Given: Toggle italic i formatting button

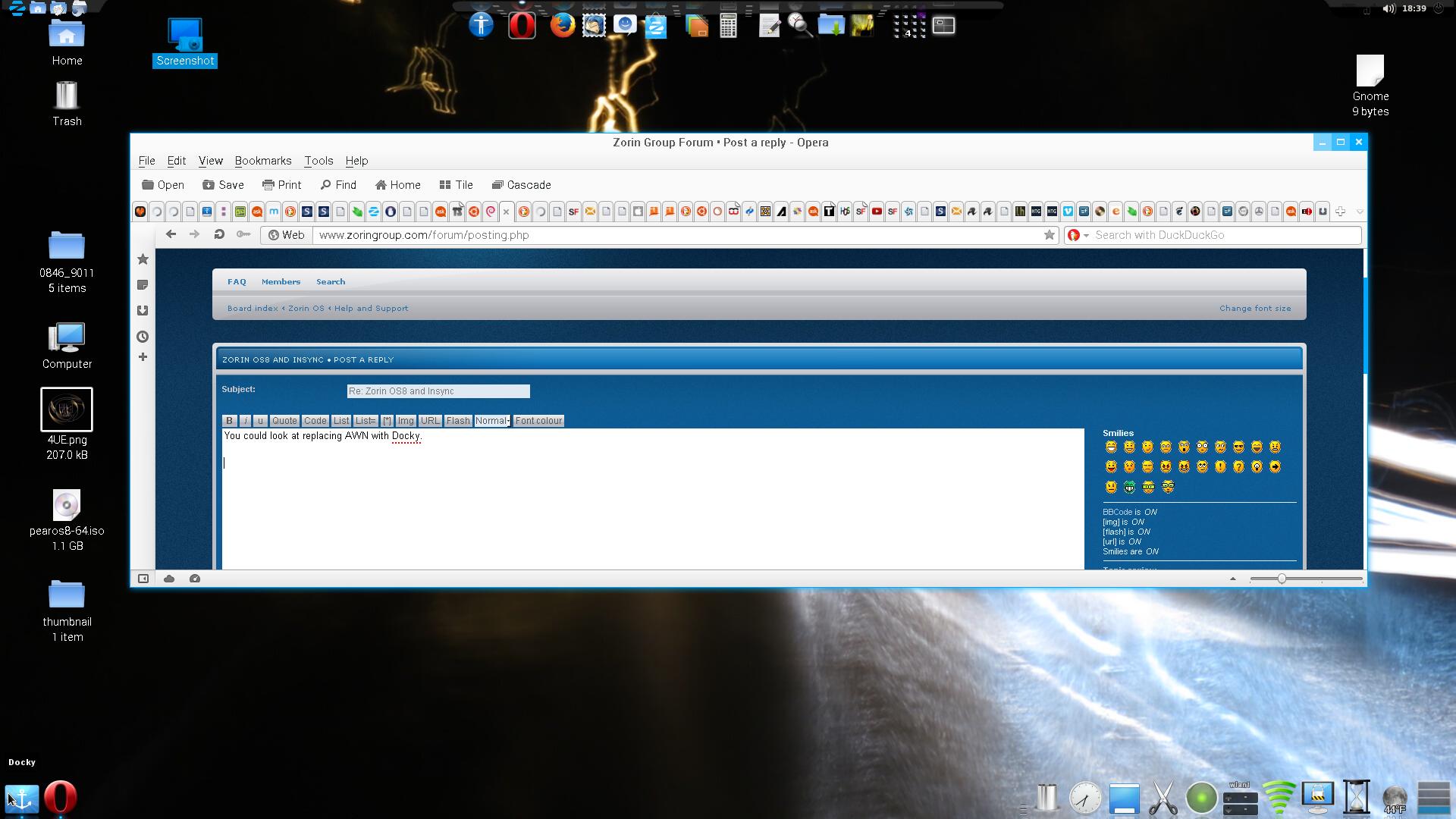Looking at the screenshot, I should (x=245, y=421).
